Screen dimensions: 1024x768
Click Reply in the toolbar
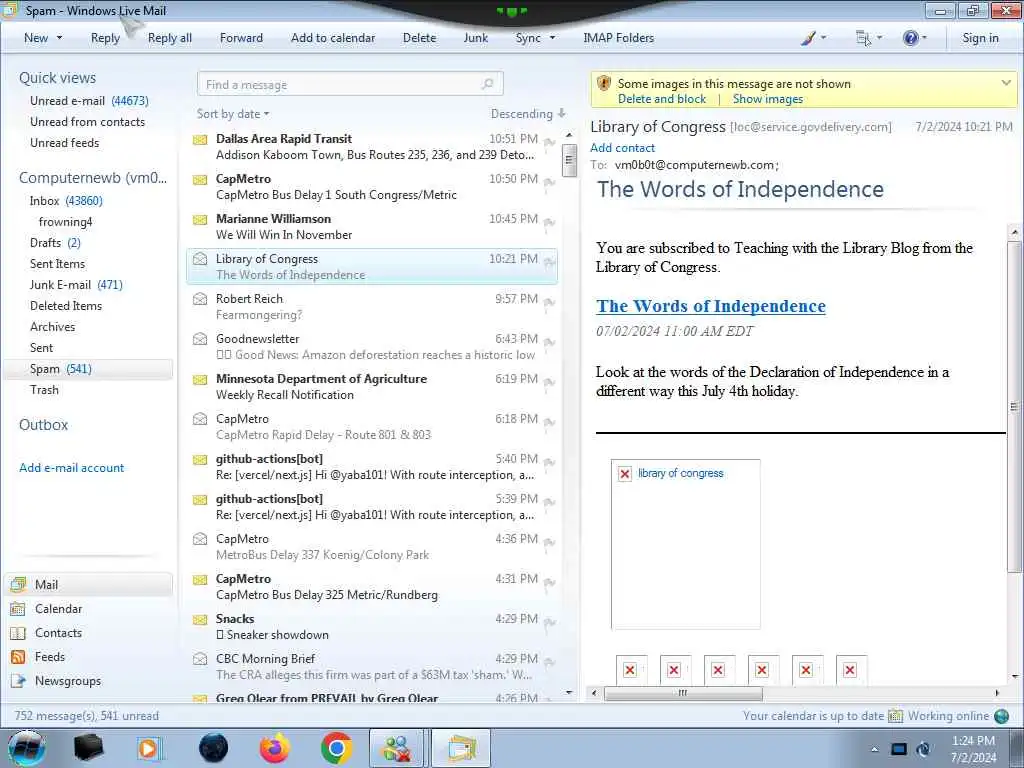[105, 38]
